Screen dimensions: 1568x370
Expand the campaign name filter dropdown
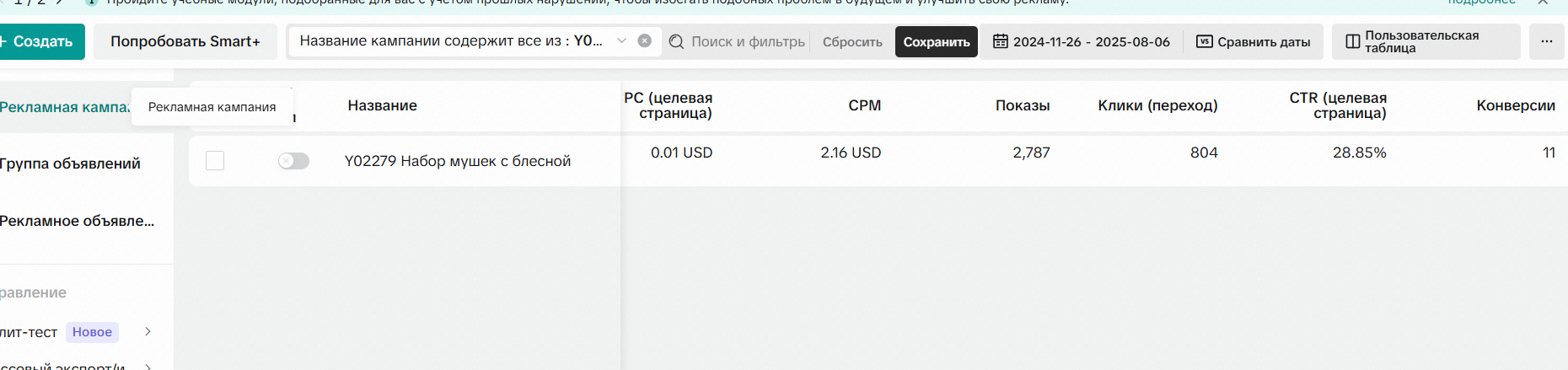point(621,40)
